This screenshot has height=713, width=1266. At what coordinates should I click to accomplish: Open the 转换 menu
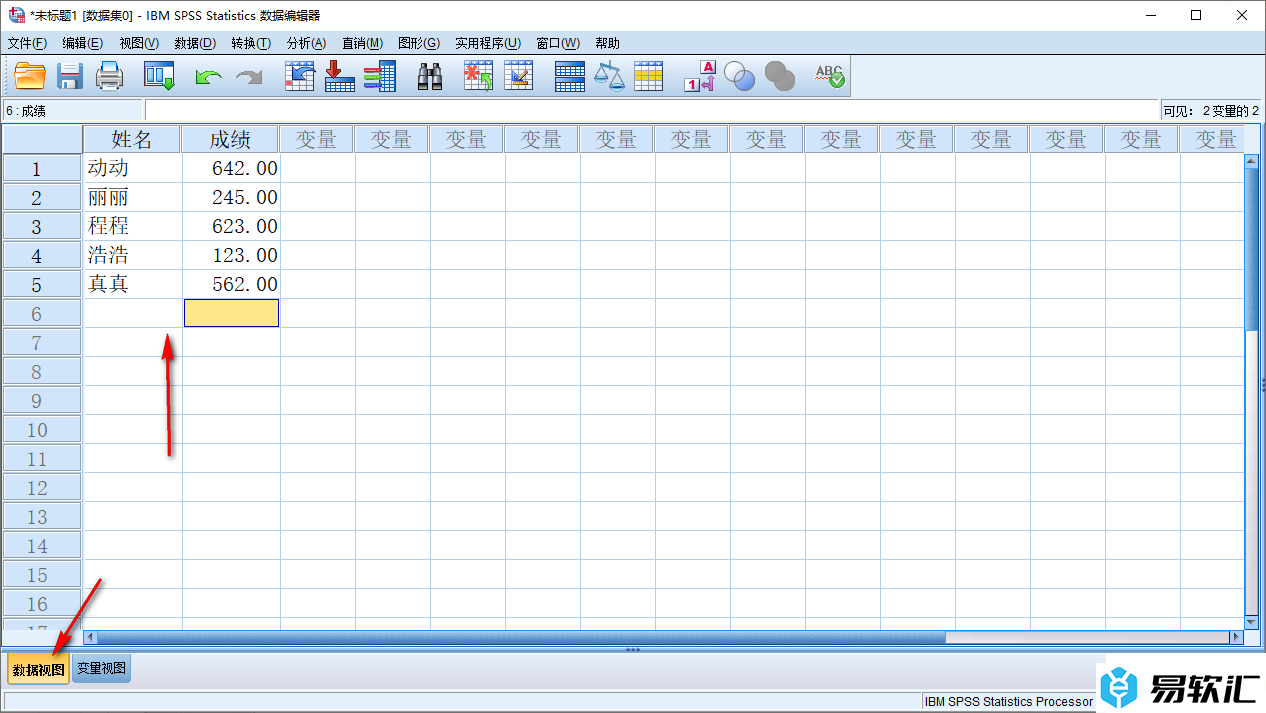pyautogui.click(x=251, y=43)
